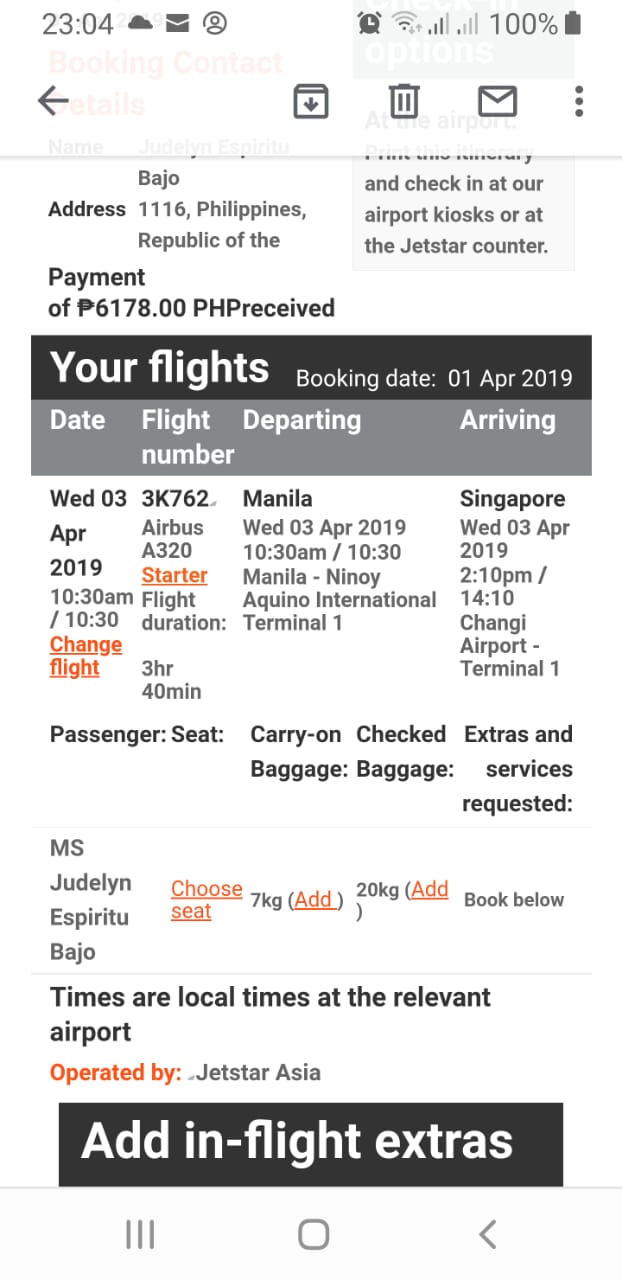Tap the Add in-flight extras banner
Viewport: 622px width, 1280px height.
coord(310,1143)
